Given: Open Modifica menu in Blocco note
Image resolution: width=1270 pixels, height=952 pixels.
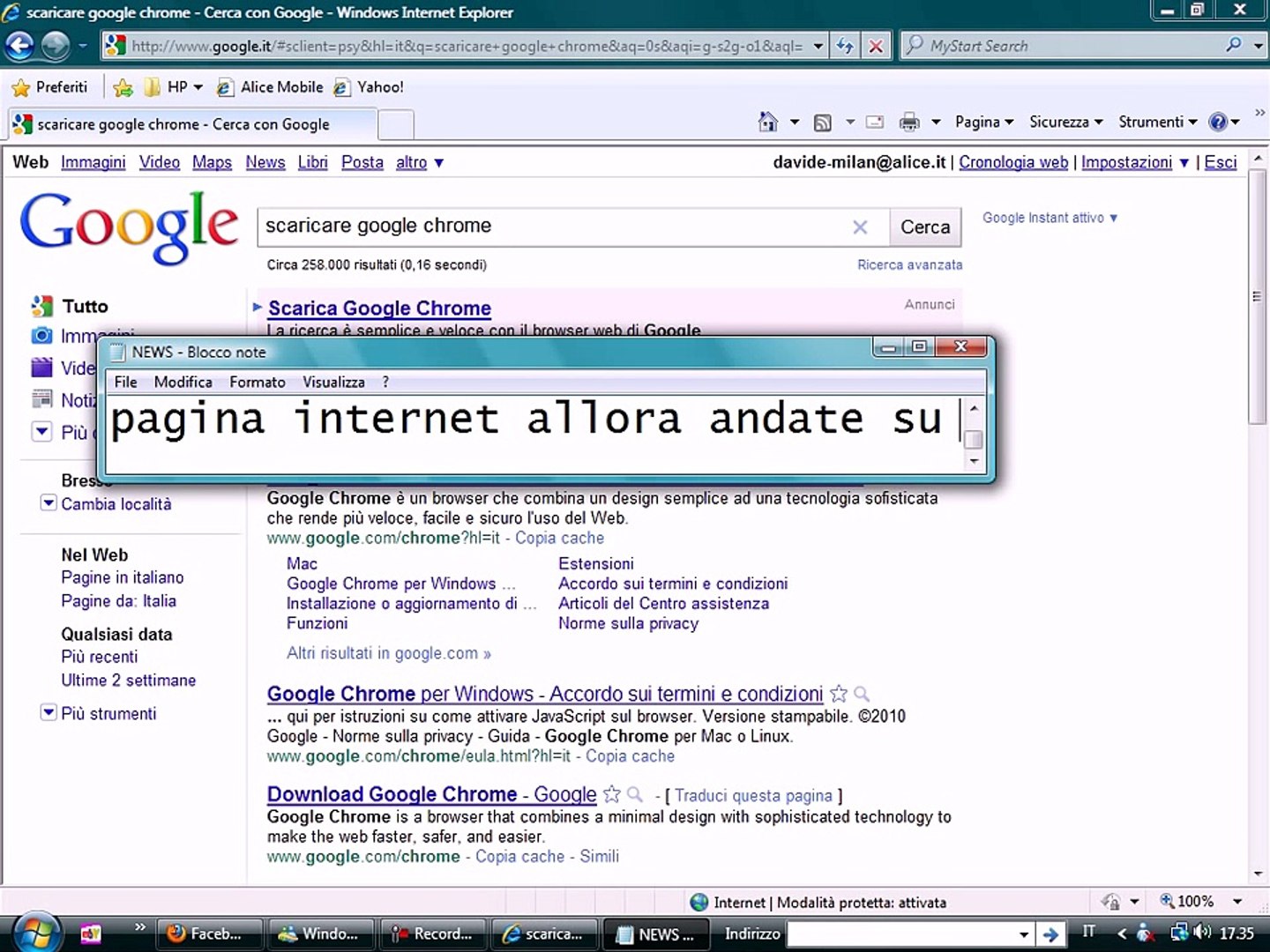Looking at the screenshot, I should 183,382.
